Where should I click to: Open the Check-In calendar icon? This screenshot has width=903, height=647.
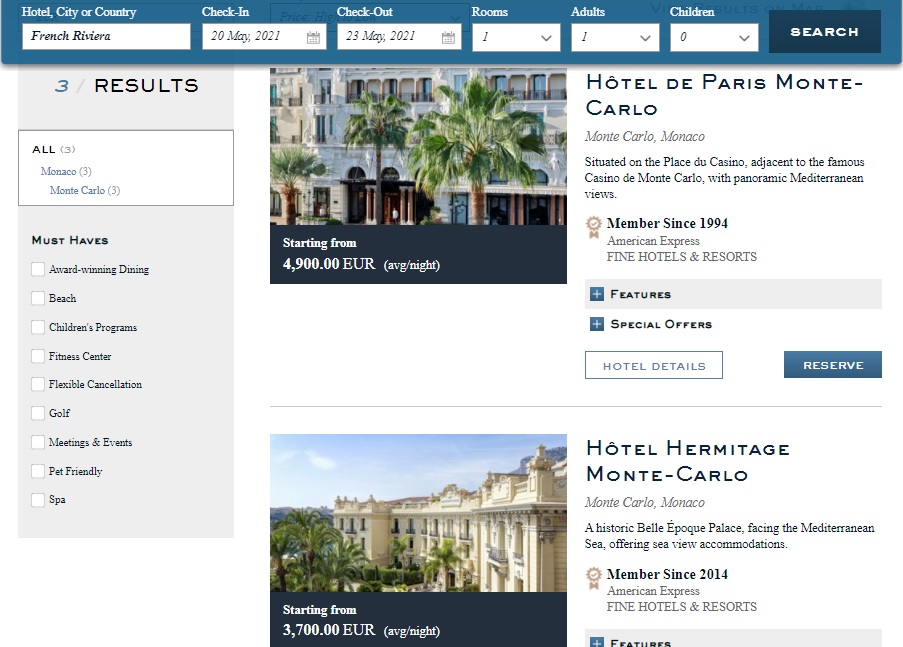(313, 38)
